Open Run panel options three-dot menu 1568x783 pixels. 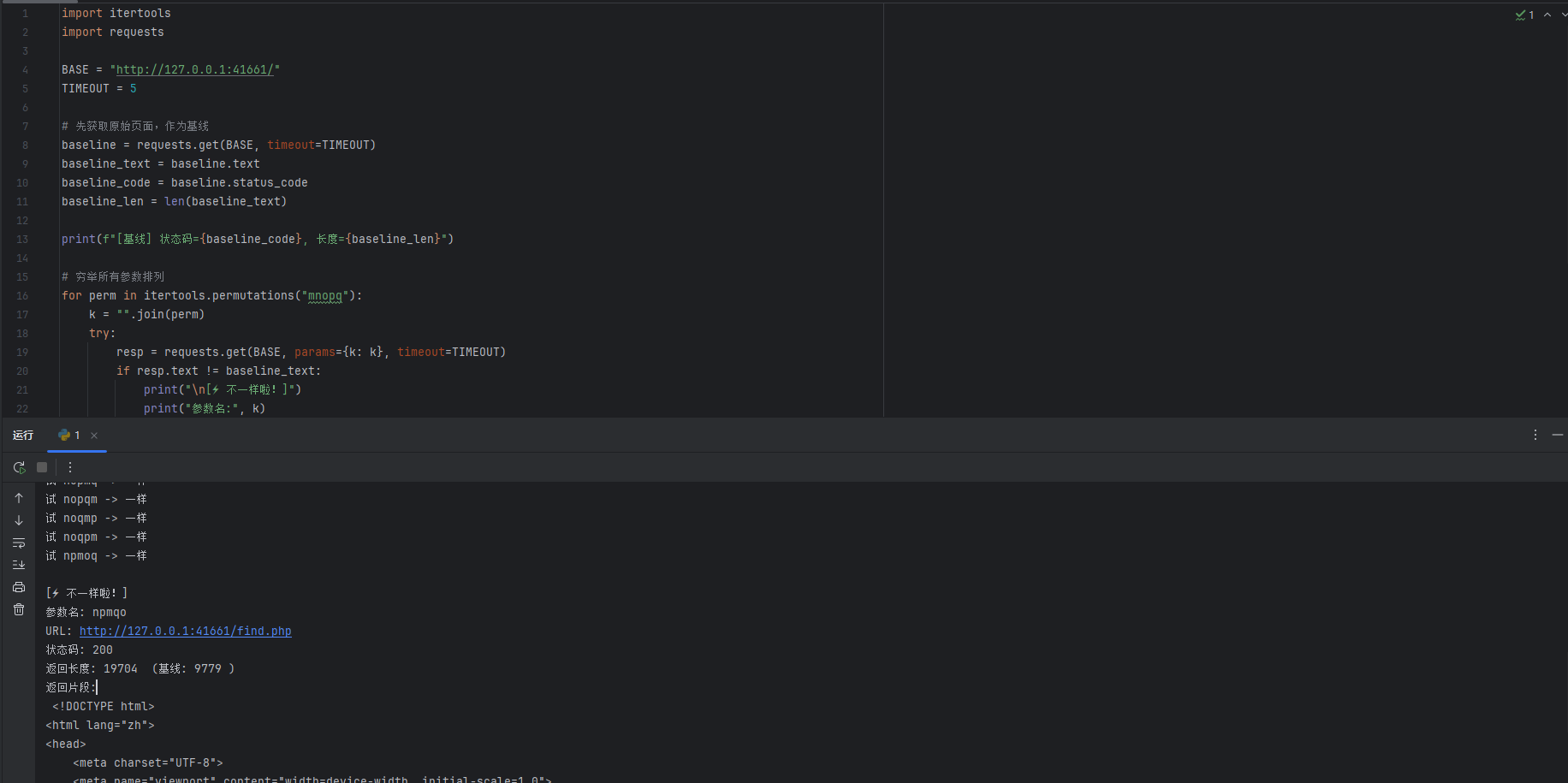[1535, 435]
